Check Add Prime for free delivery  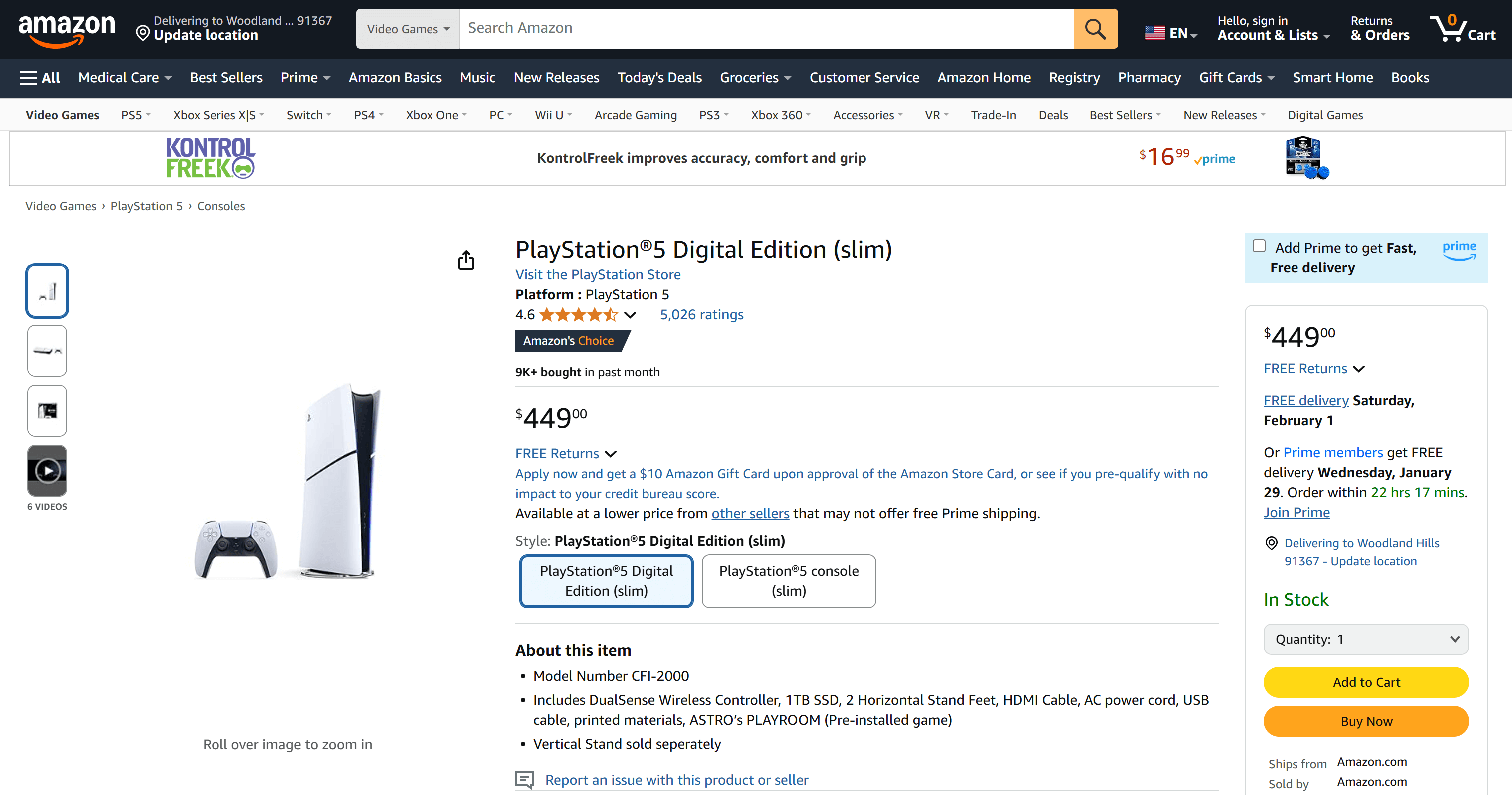coord(1259,246)
